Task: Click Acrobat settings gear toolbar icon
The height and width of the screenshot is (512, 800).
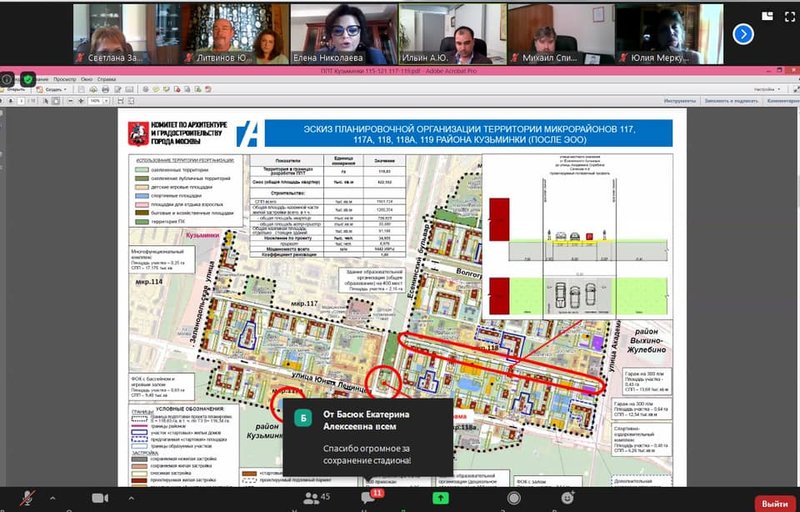Action: coord(145,89)
